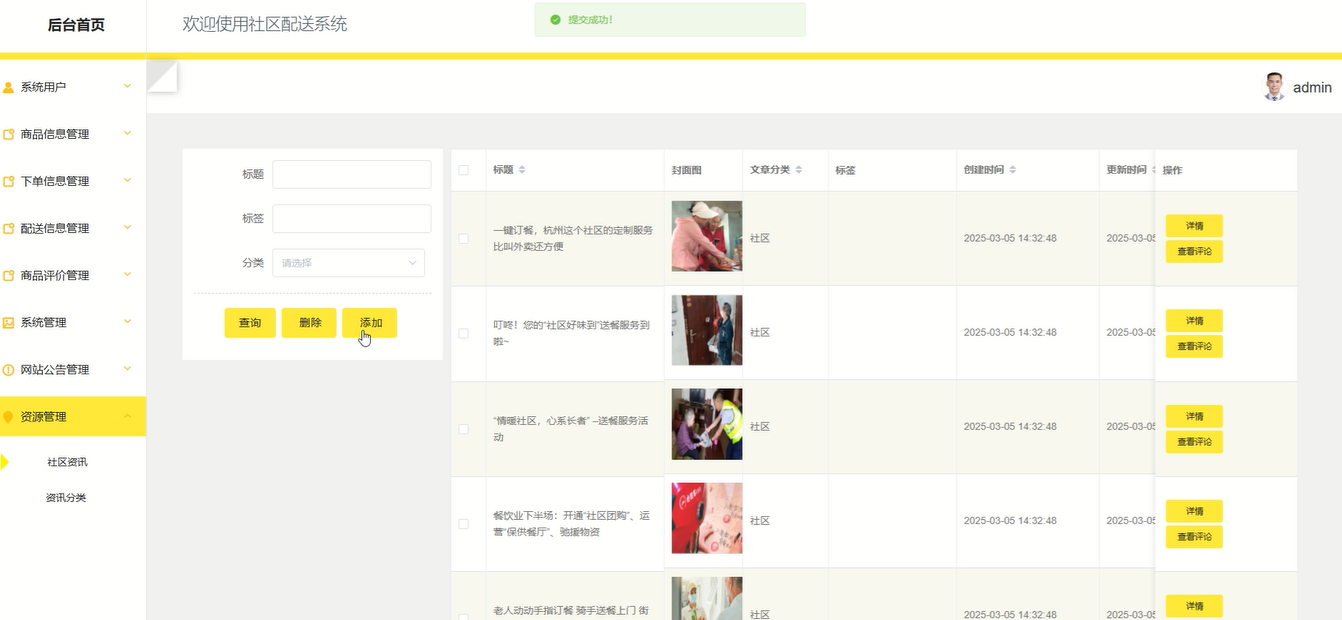Screen dimensions: 1342x620
Task: Check the row 一键订餐，杭州这个社区 checkbox
Action: (x=463, y=238)
